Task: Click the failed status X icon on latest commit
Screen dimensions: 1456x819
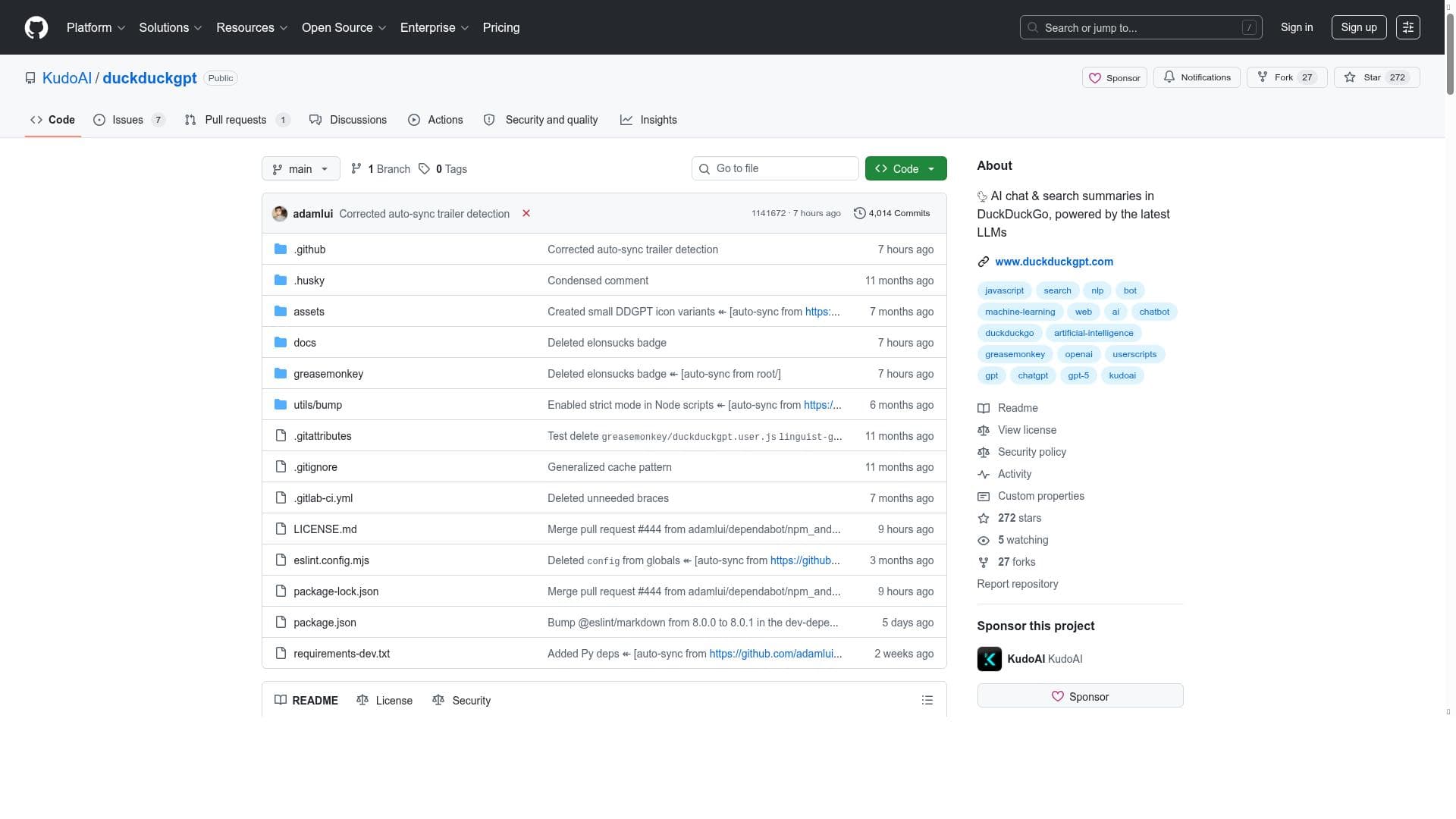Action: coord(526,213)
